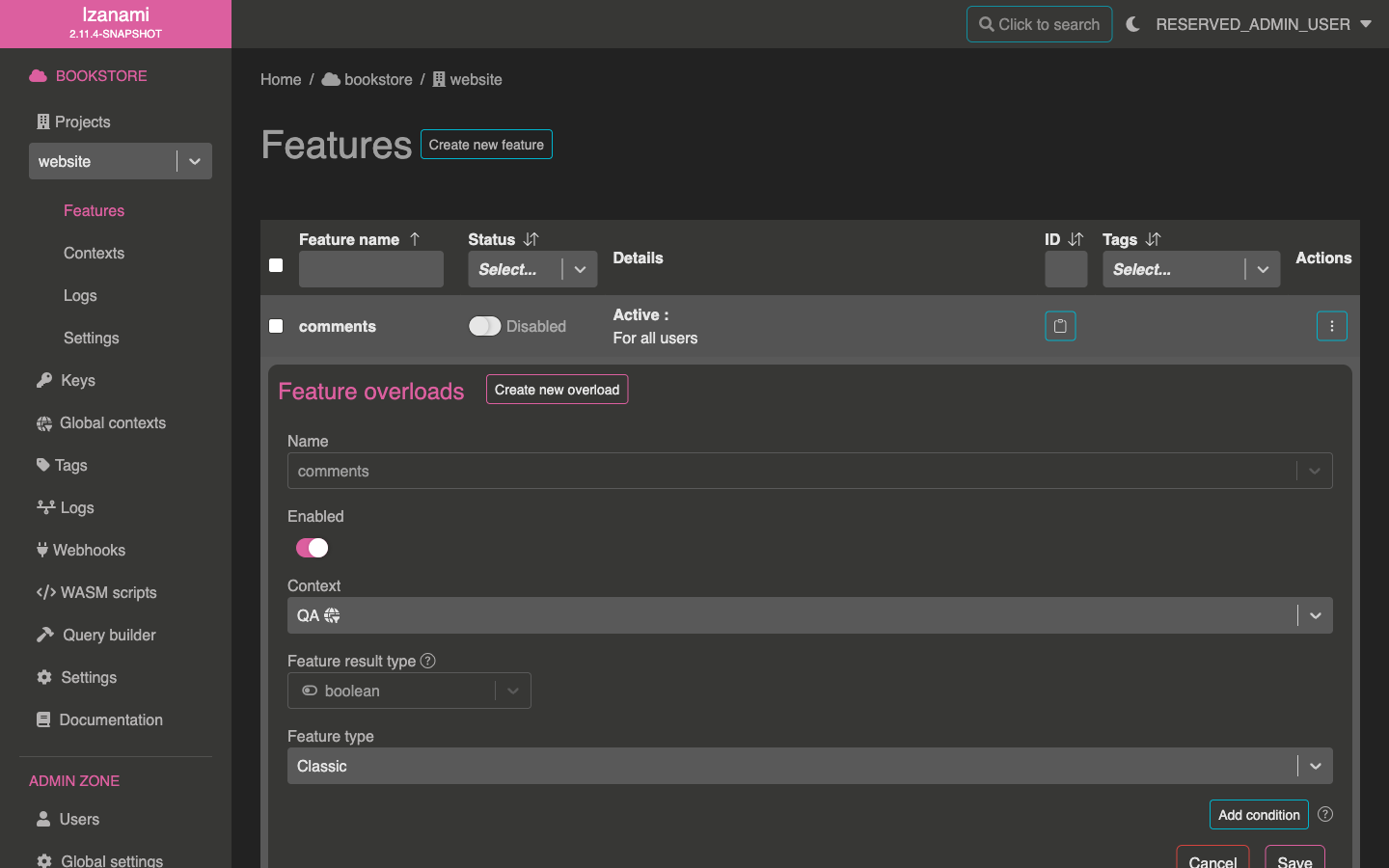Click the Create new feature button
1389x868 pixels.
[x=486, y=145]
